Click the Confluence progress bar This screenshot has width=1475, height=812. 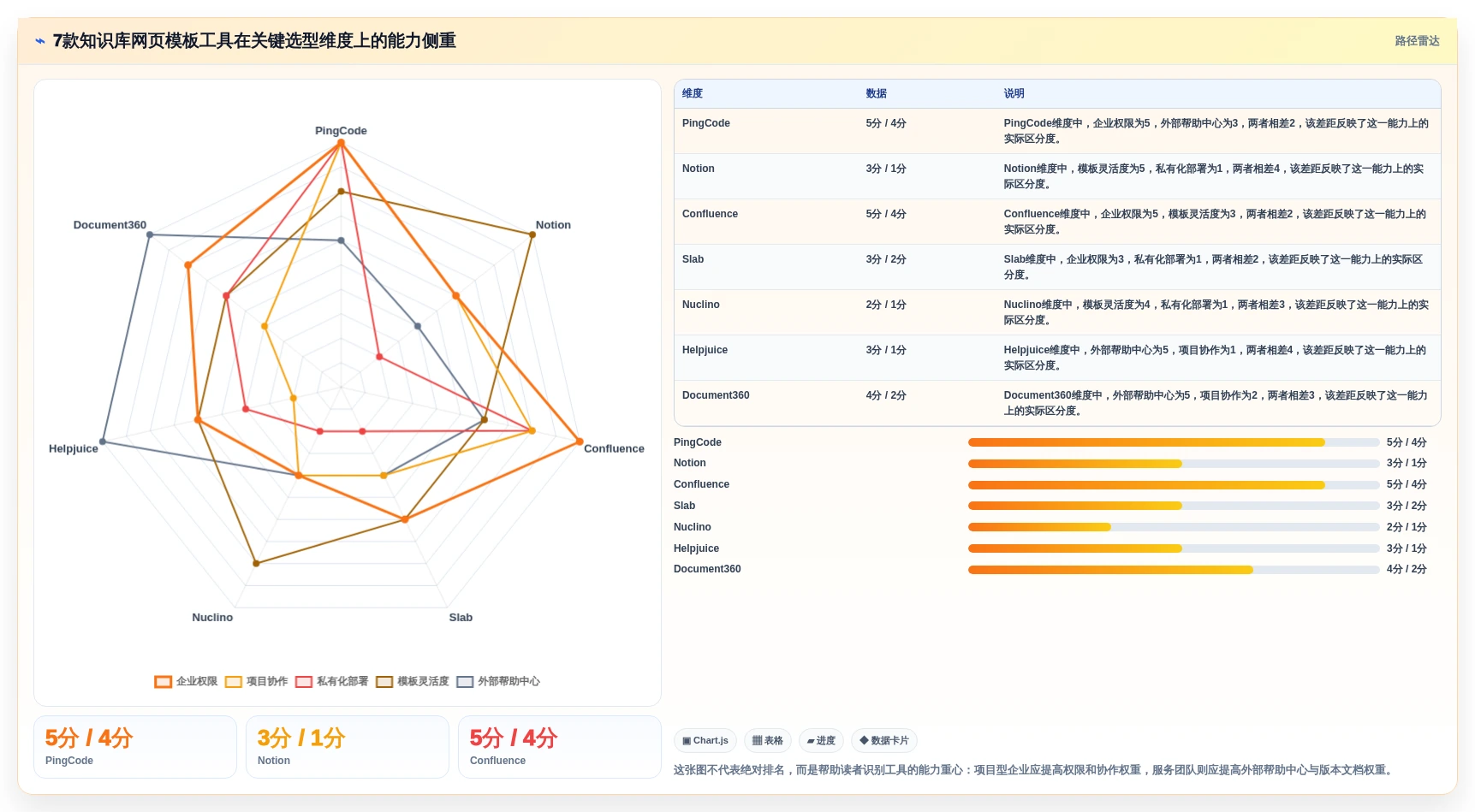[1174, 485]
